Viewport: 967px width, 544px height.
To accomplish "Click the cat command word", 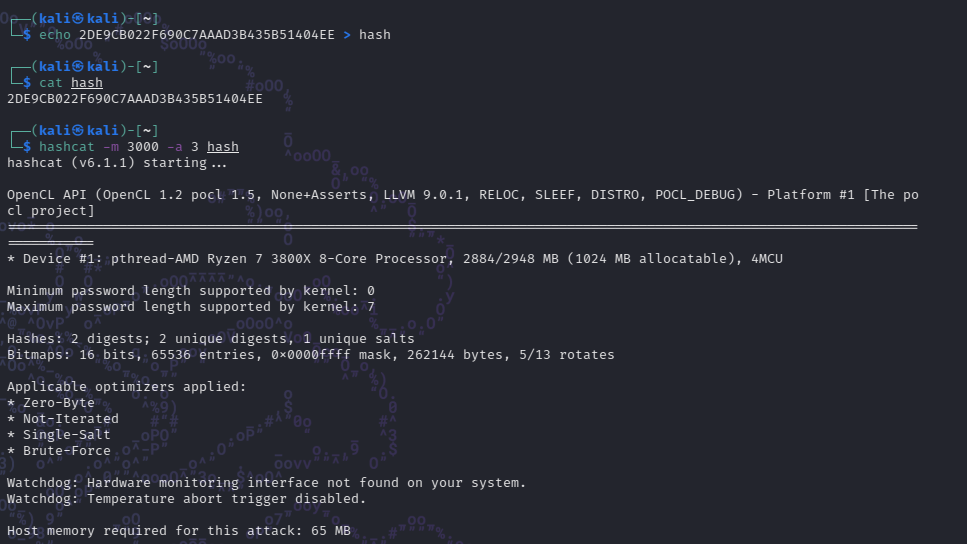I will [x=51, y=83].
